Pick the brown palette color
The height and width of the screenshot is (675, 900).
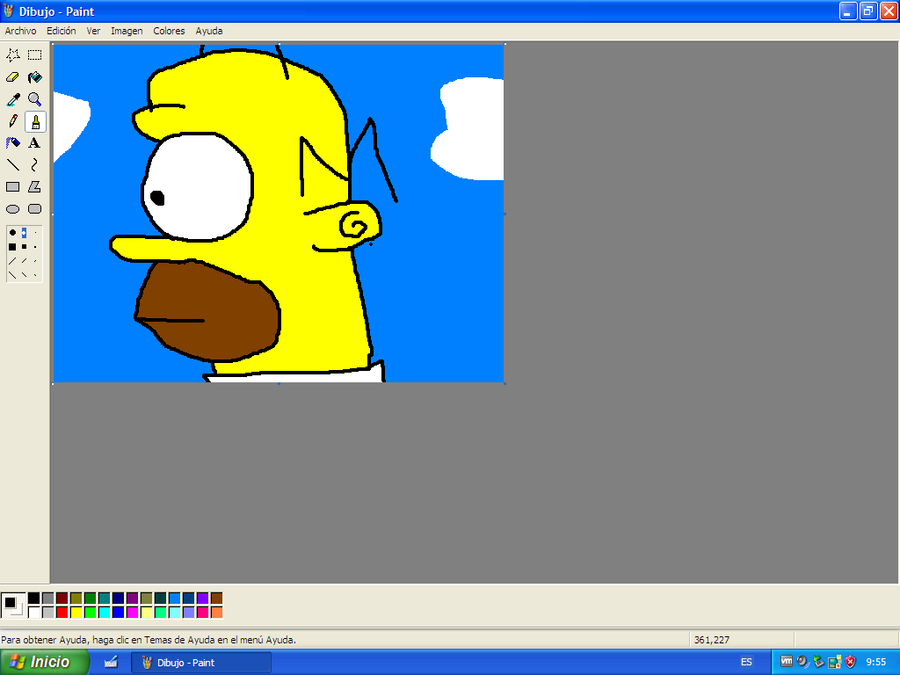pyautogui.click(x=216, y=599)
